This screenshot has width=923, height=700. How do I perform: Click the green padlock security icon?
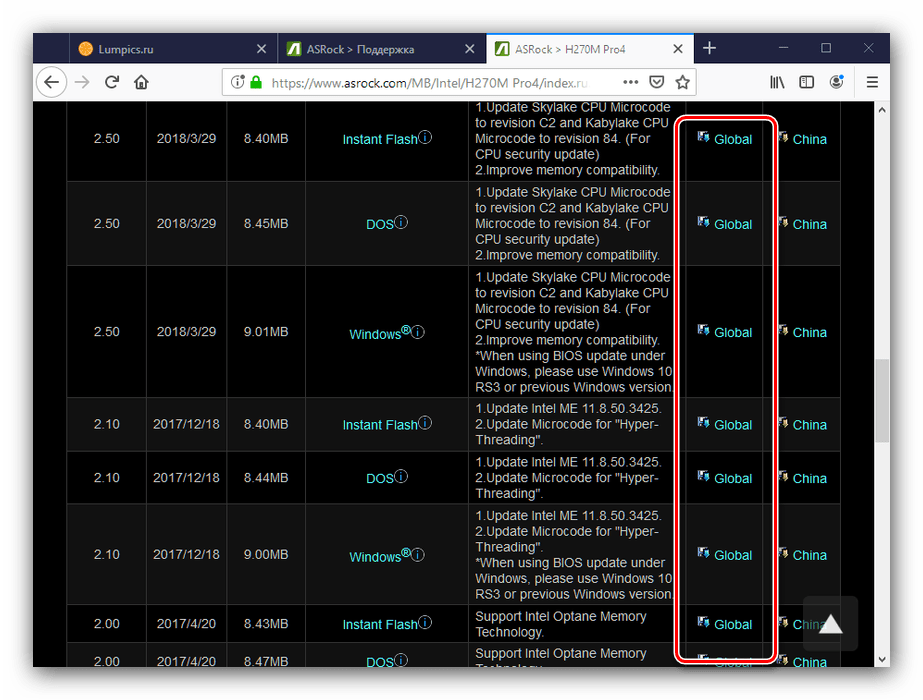255,82
